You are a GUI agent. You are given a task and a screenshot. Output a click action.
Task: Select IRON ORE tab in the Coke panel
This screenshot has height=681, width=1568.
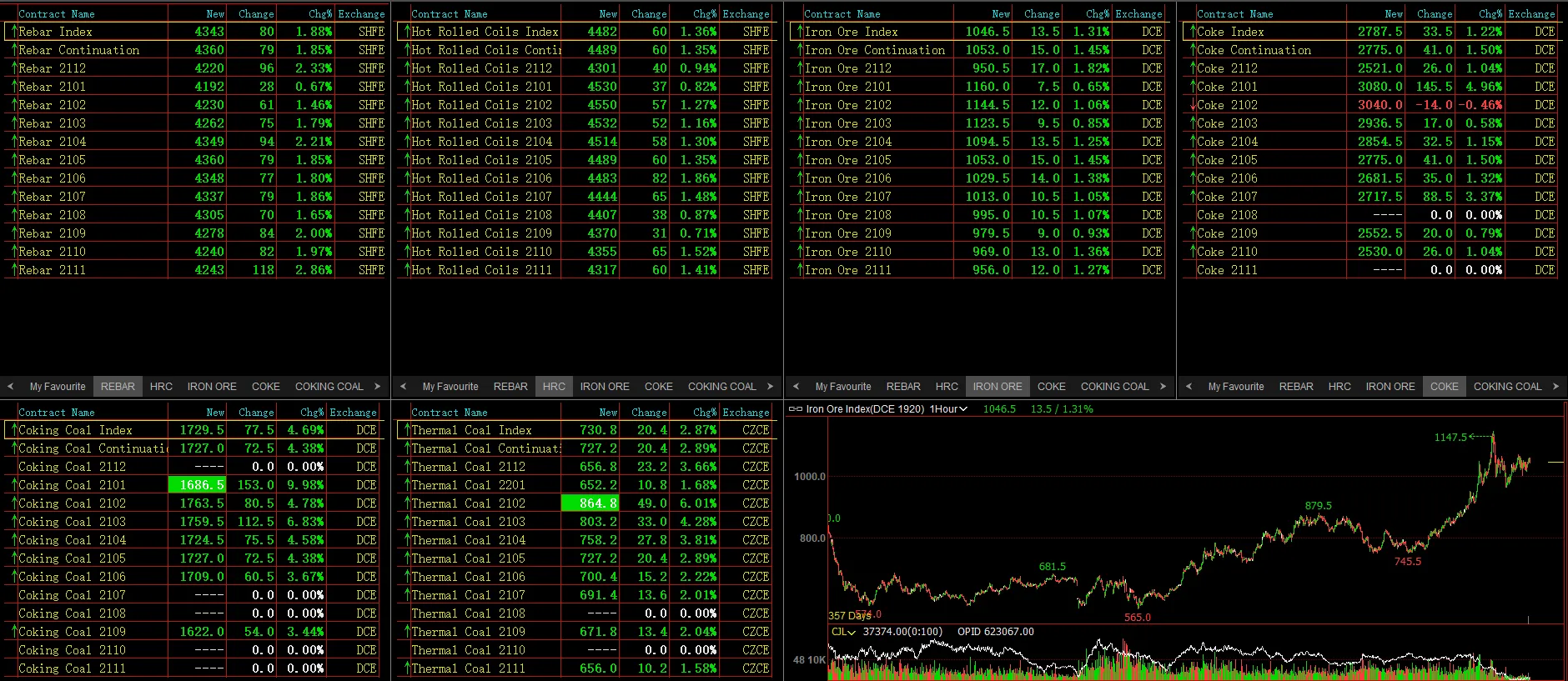[1390, 387]
